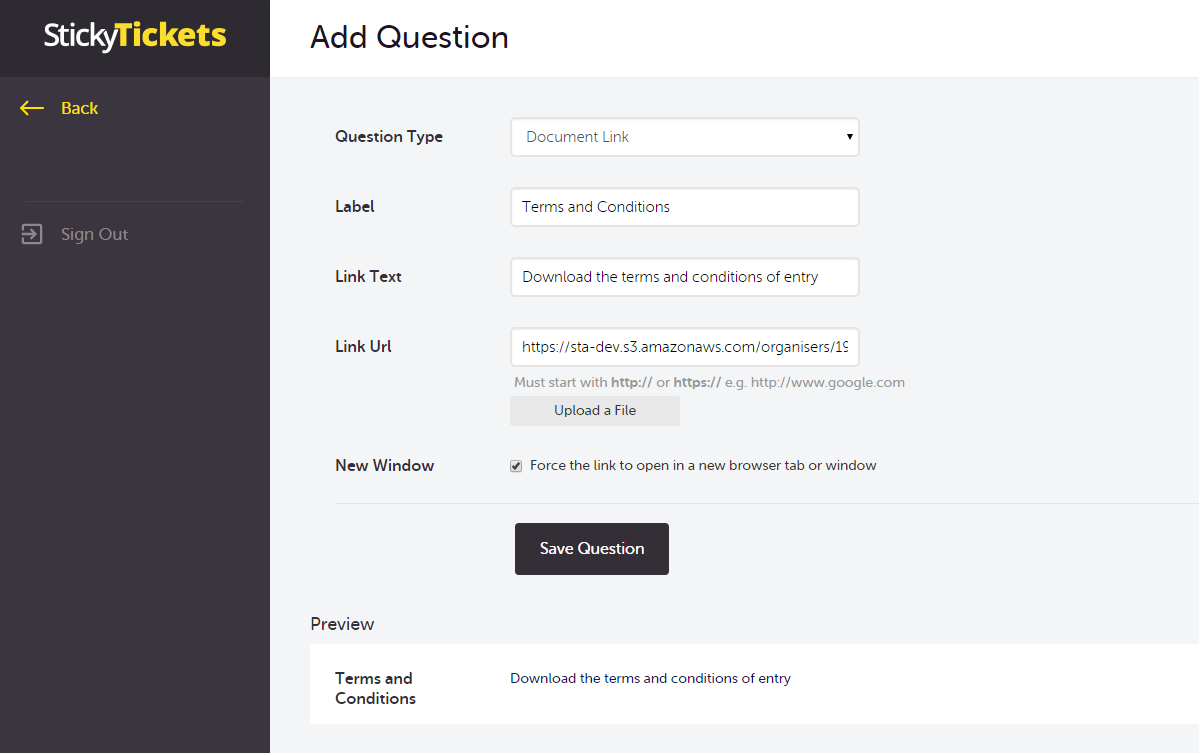Screen dimensions: 1199x753
Task: Navigate back using the sidebar item
Action: click(60, 107)
